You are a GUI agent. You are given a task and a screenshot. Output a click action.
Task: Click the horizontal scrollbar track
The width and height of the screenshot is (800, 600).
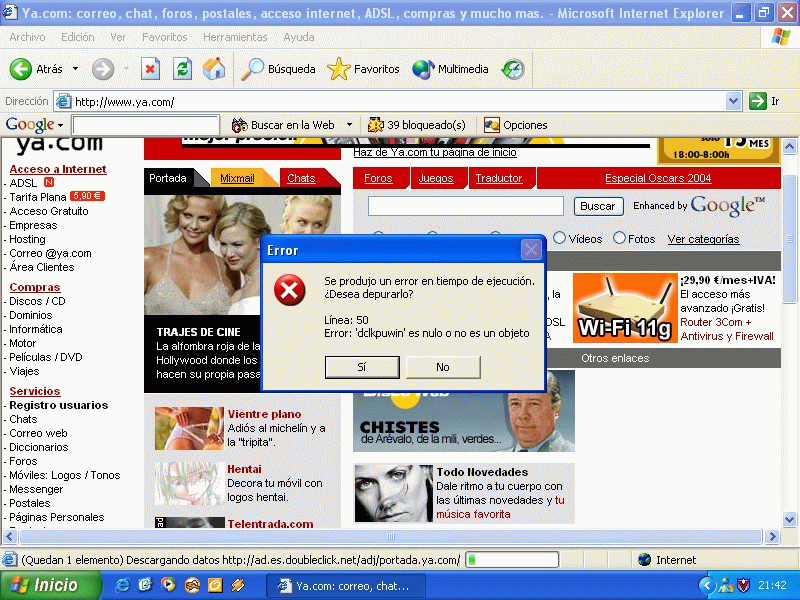pos(391,537)
